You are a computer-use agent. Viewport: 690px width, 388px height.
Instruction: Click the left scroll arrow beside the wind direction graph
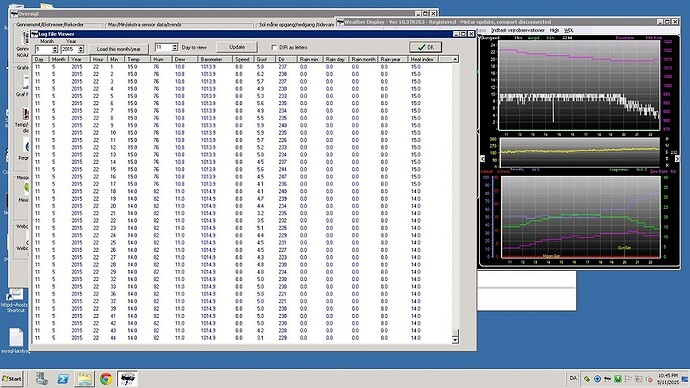pyautogui.click(x=482, y=158)
